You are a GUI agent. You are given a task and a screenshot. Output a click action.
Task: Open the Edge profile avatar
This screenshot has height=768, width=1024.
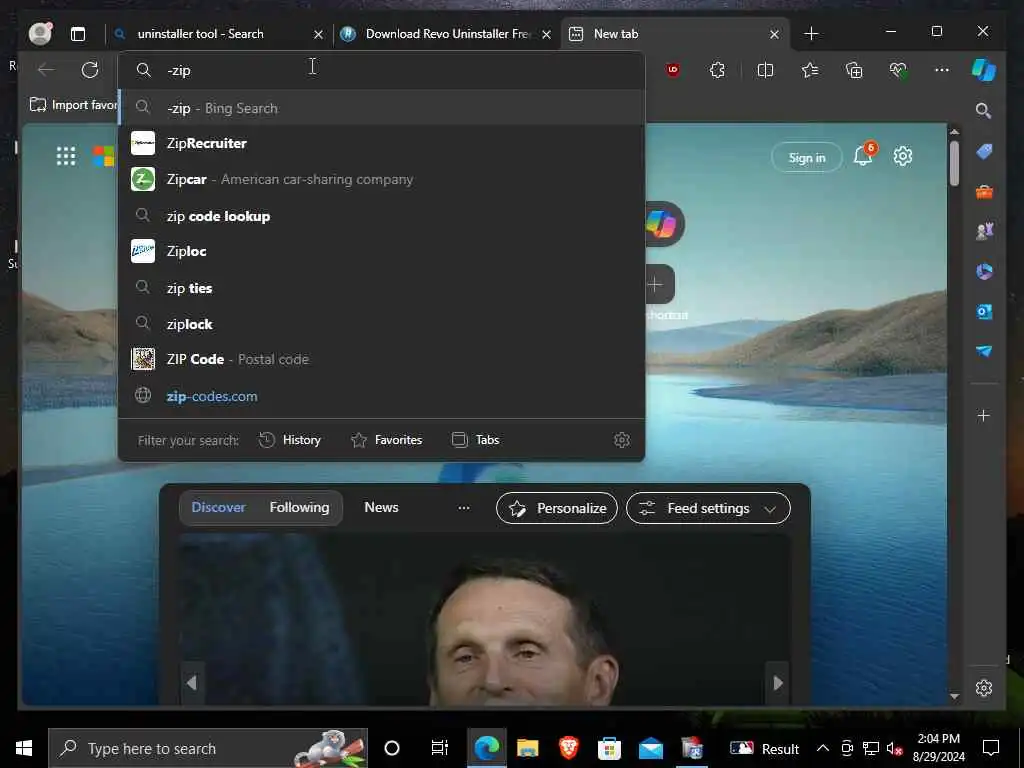point(40,33)
